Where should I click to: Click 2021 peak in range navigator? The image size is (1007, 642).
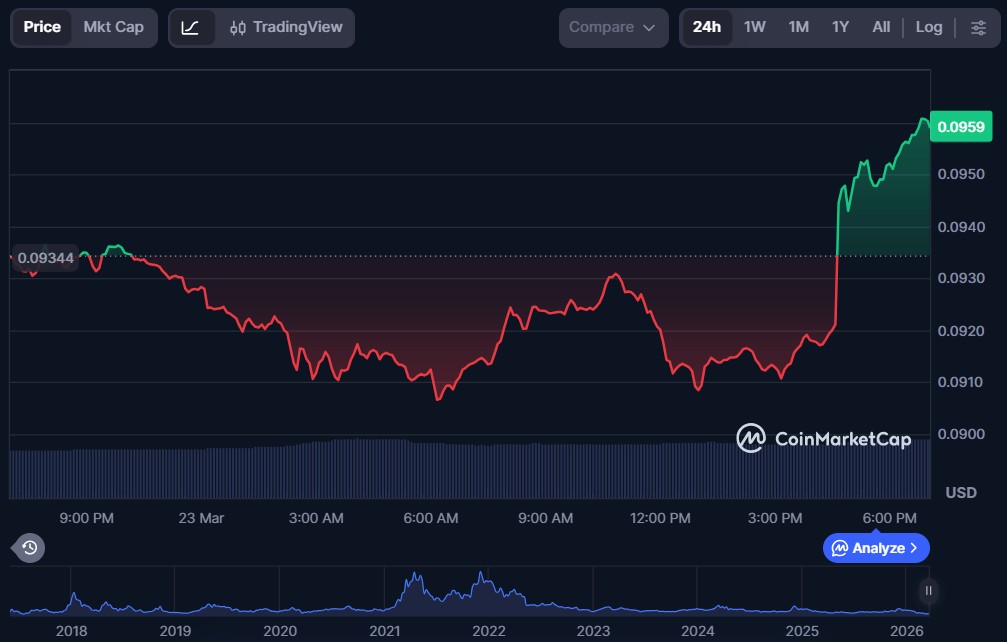[413, 580]
